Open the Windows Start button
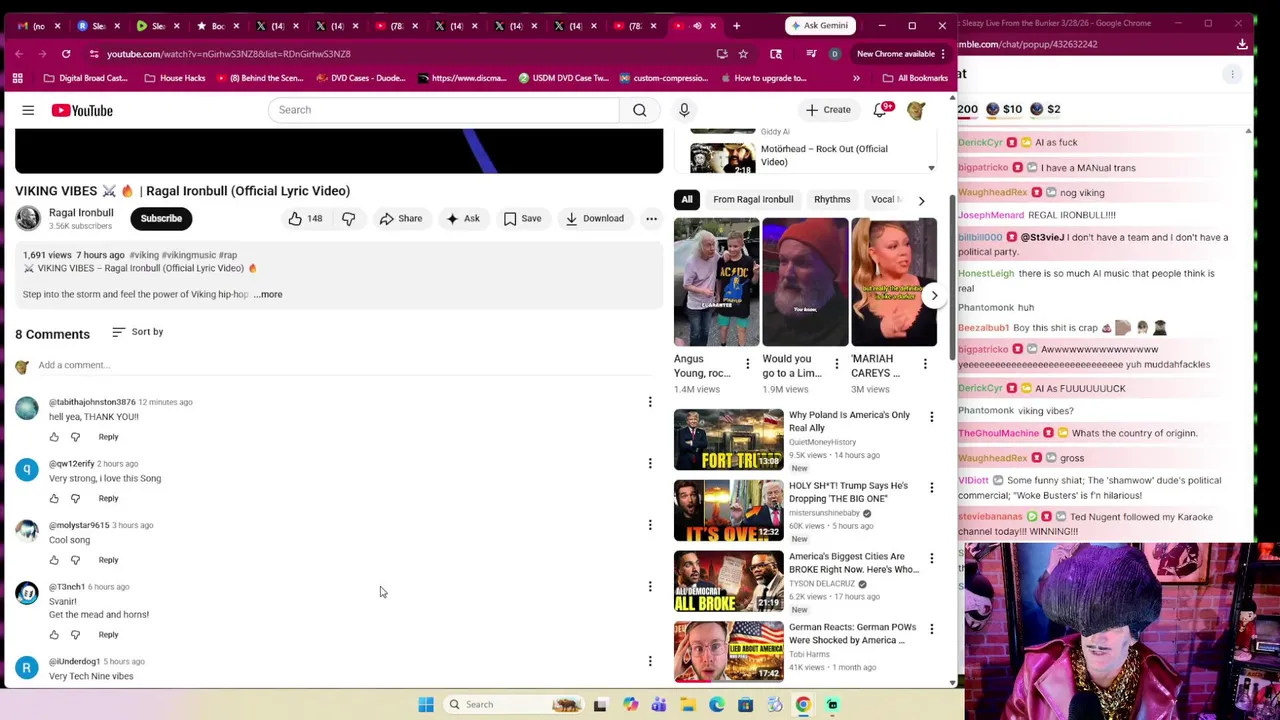Viewport: 1280px width, 720px height. tap(426, 705)
